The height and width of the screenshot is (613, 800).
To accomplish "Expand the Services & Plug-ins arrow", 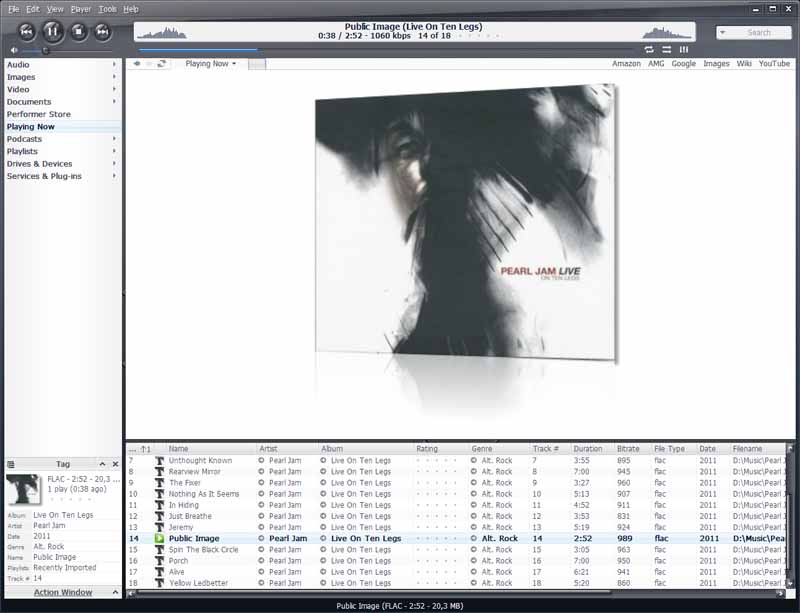I will [x=114, y=176].
